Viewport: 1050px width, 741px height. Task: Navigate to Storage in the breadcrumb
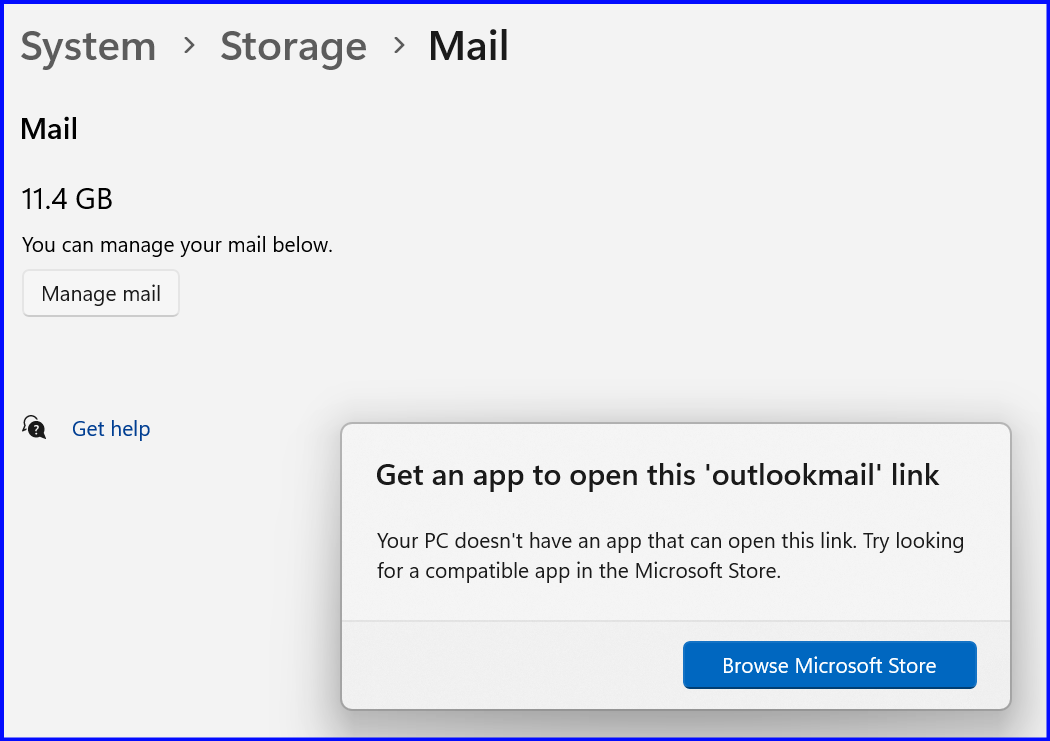click(x=293, y=47)
